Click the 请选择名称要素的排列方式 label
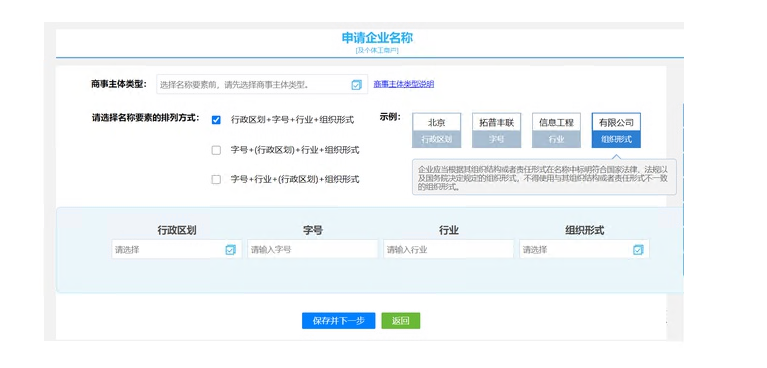Image resolution: width=767 pixels, height=368 pixels. [x=145, y=118]
